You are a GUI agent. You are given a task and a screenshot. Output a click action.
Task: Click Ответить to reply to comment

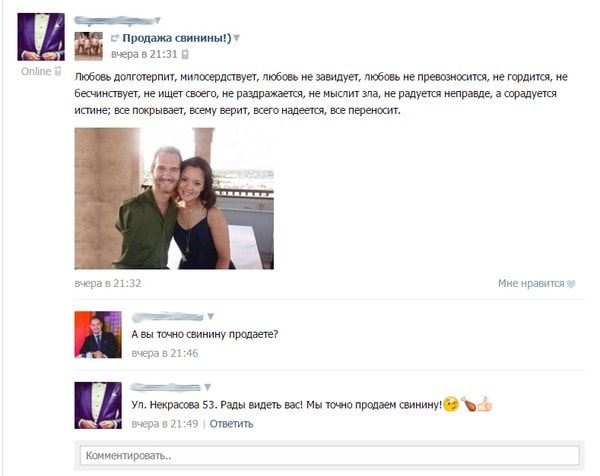(231, 424)
